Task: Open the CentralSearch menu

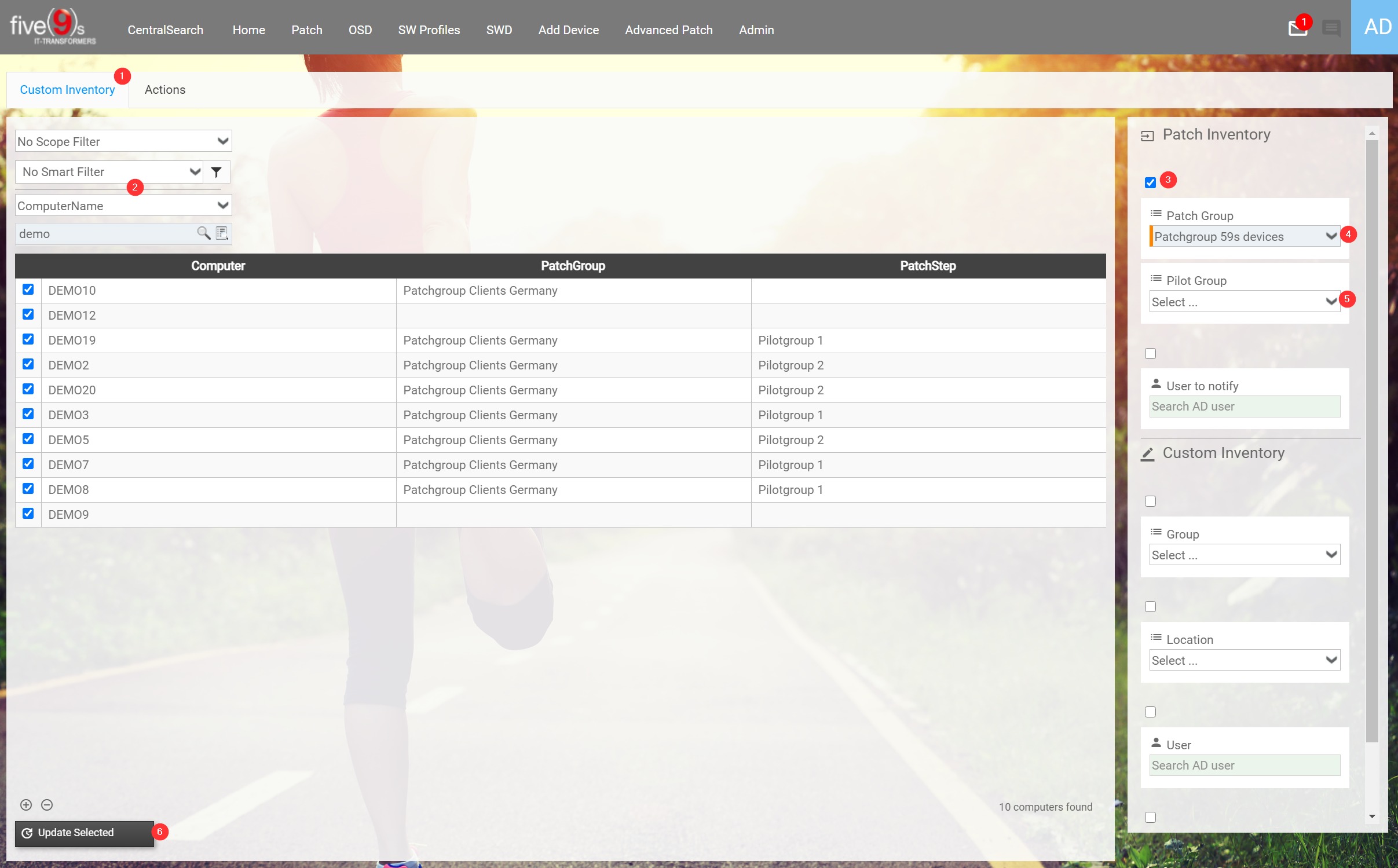Action: coord(165,30)
